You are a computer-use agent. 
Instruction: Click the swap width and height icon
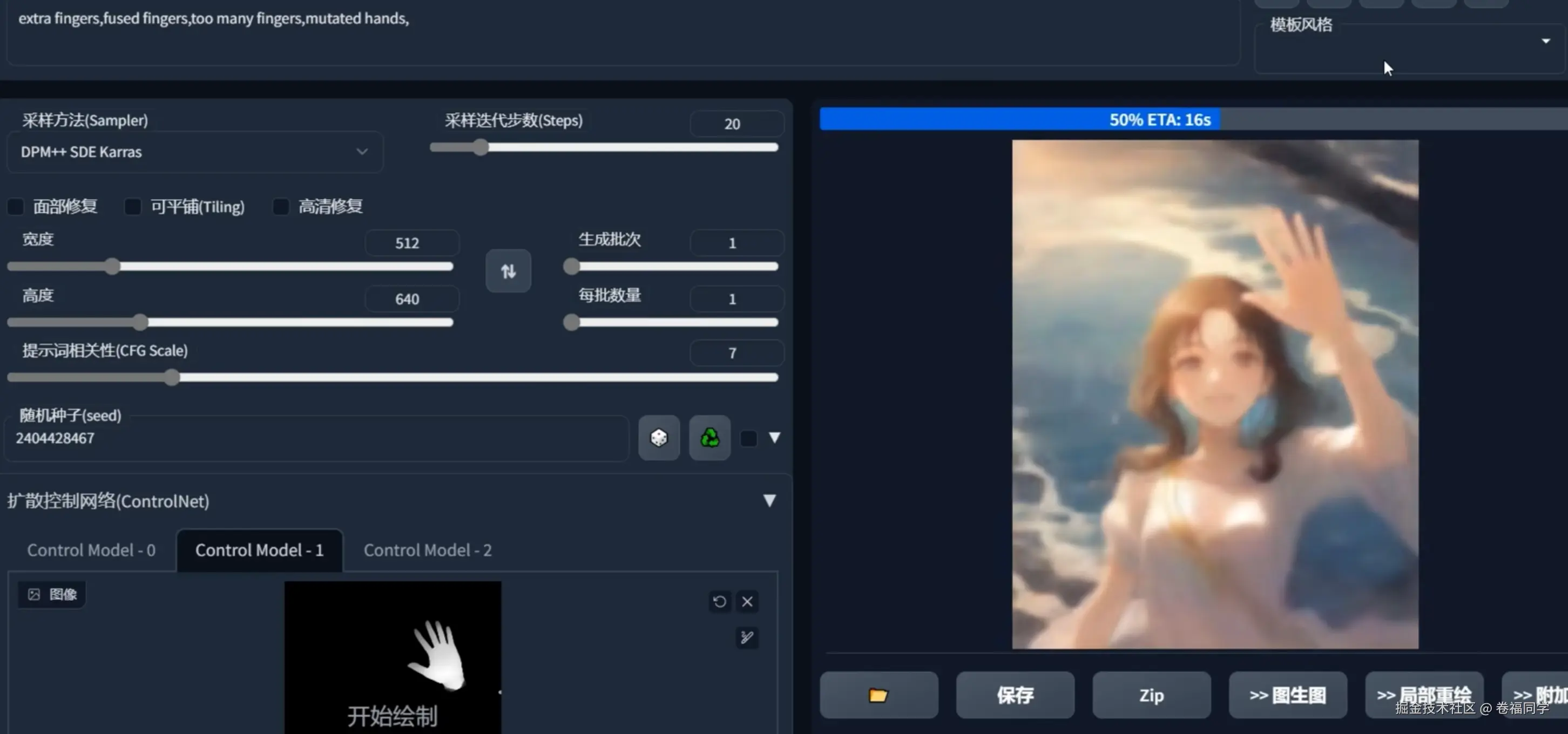click(x=508, y=271)
